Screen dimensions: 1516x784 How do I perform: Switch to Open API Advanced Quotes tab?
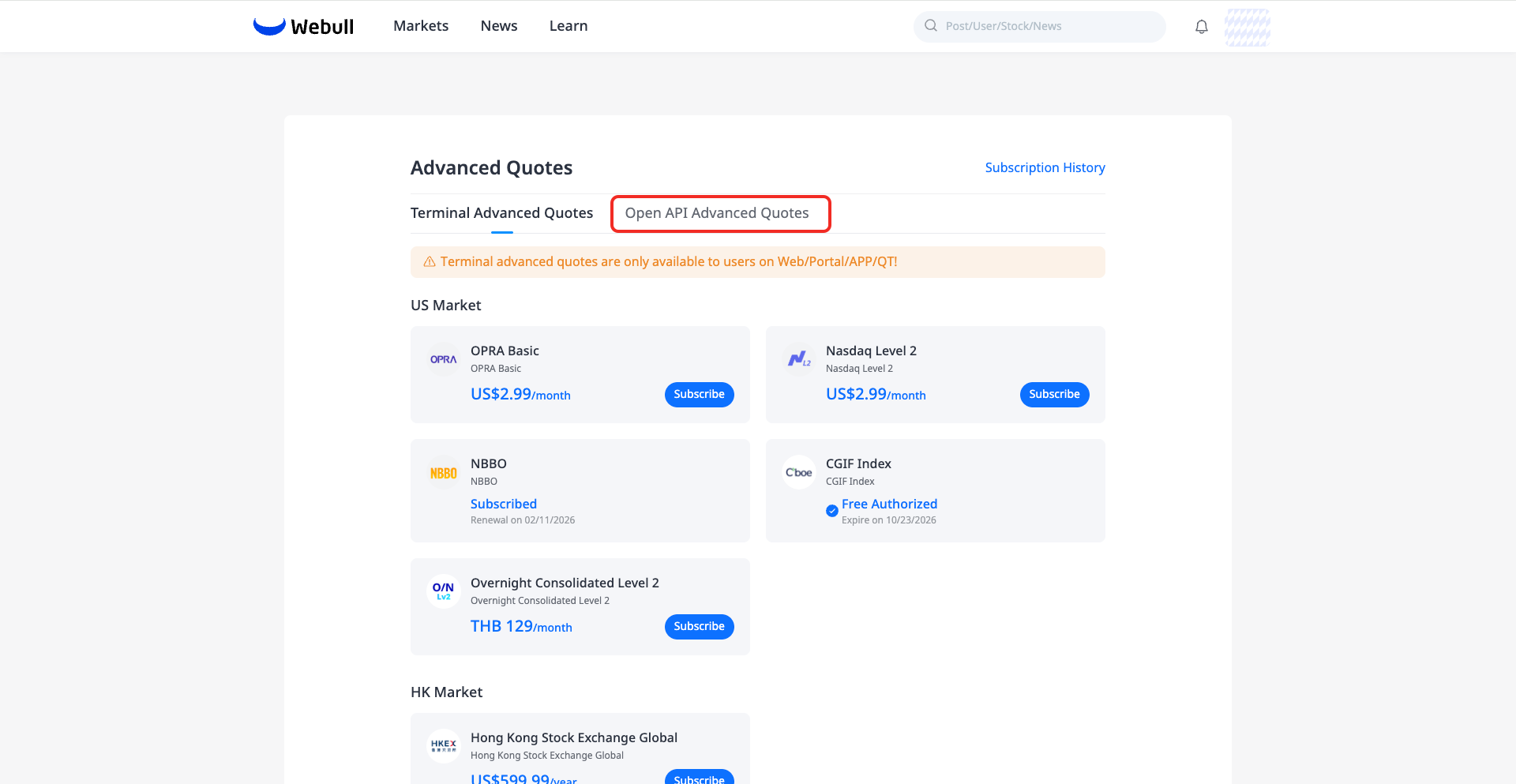[x=717, y=213]
